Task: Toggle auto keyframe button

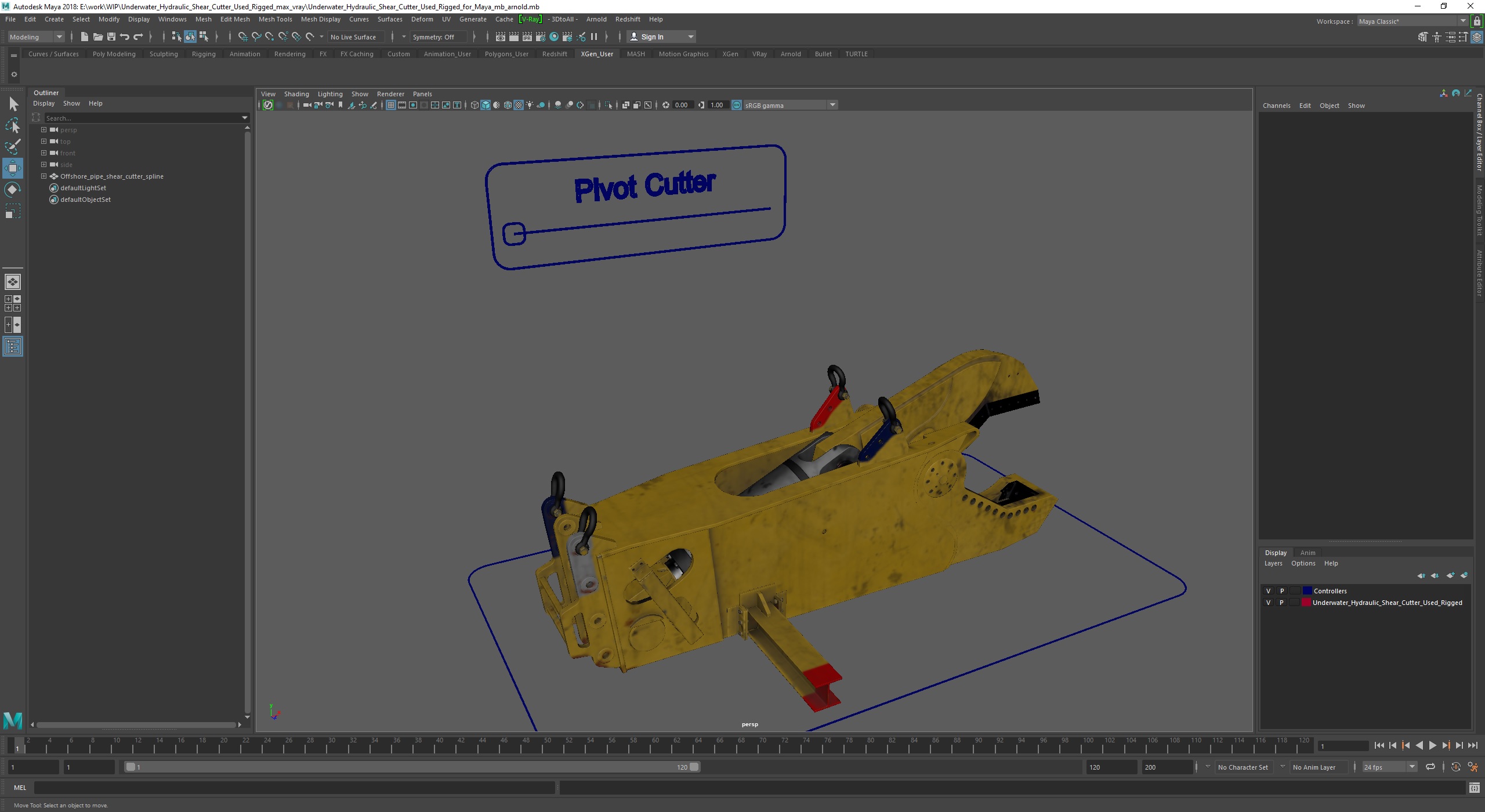Action: click(x=1455, y=767)
